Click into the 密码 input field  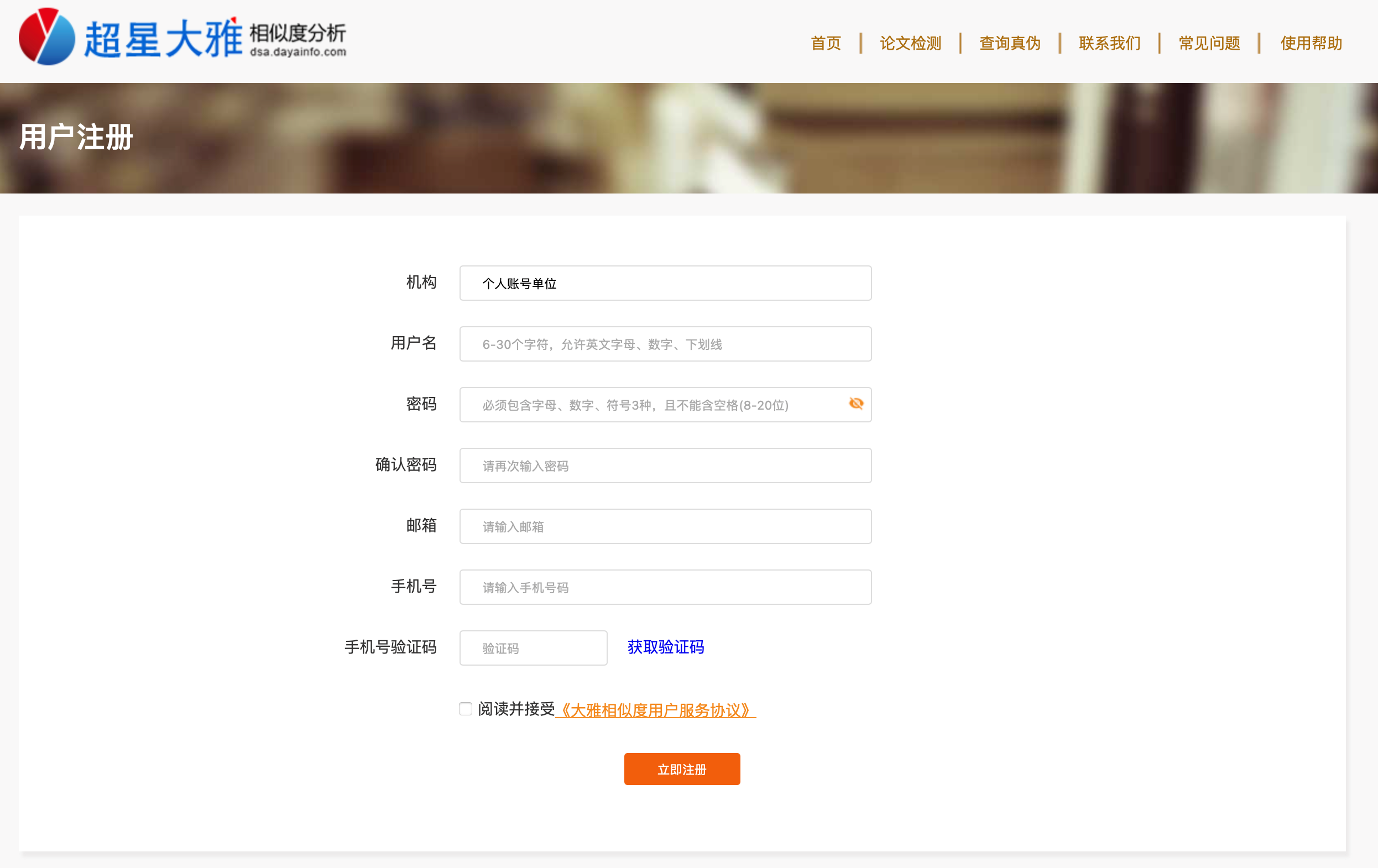pos(653,405)
